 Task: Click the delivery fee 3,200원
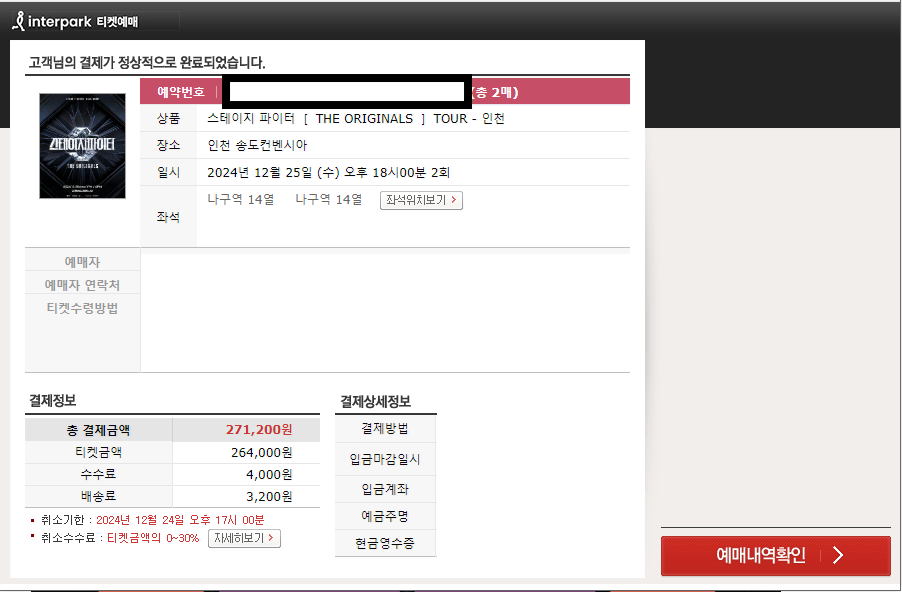[x=269, y=496]
